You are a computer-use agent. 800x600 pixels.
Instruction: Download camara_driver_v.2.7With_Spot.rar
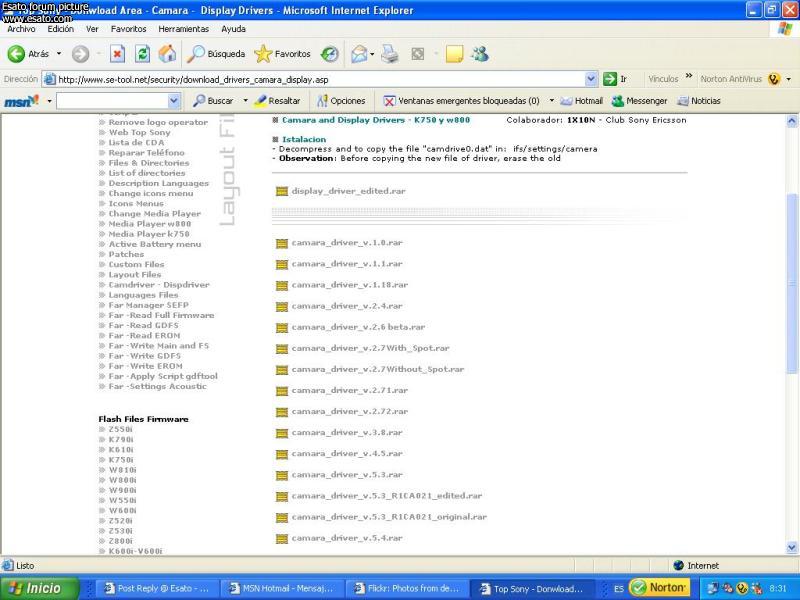[370, 348]
